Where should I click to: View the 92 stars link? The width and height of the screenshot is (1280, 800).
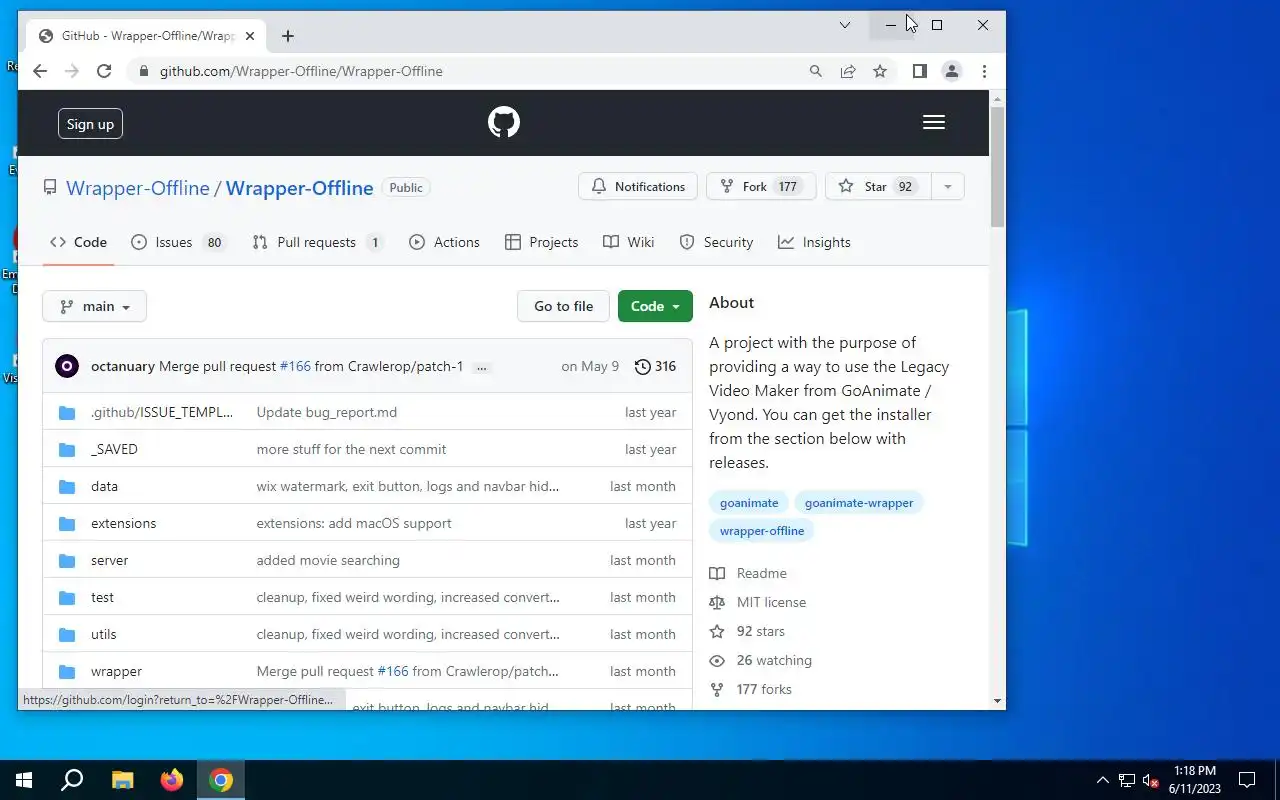pos(747,631)
